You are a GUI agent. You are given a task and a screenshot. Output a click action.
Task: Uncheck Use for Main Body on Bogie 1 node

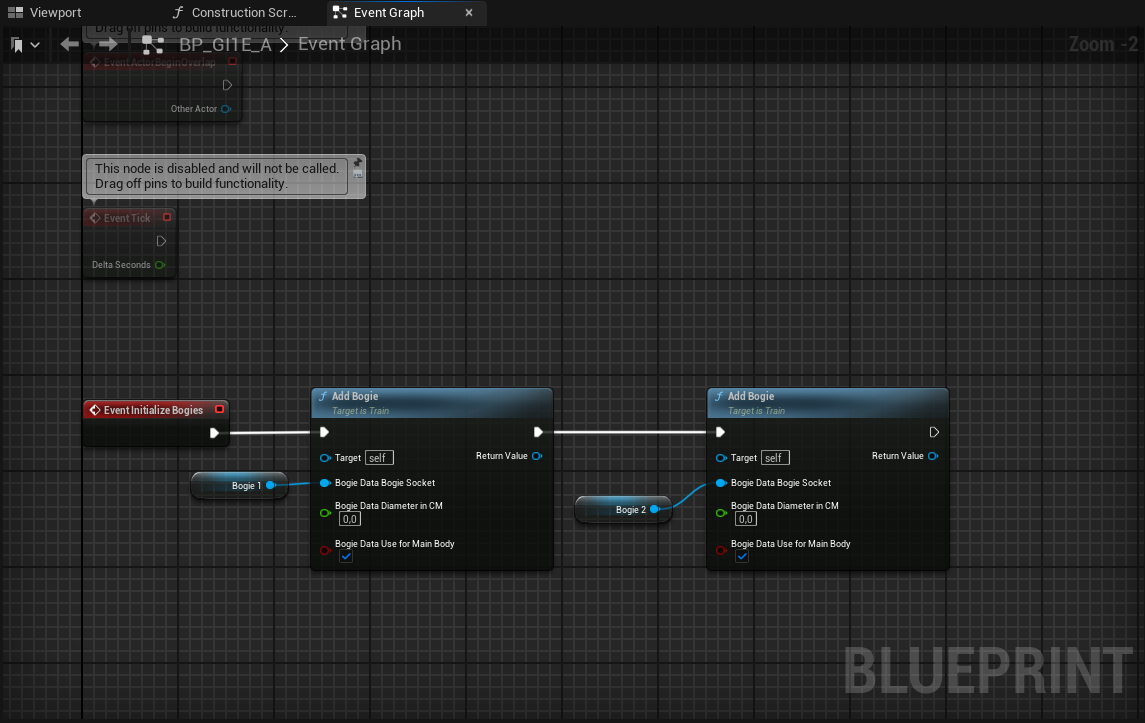[x=346, y=557]
